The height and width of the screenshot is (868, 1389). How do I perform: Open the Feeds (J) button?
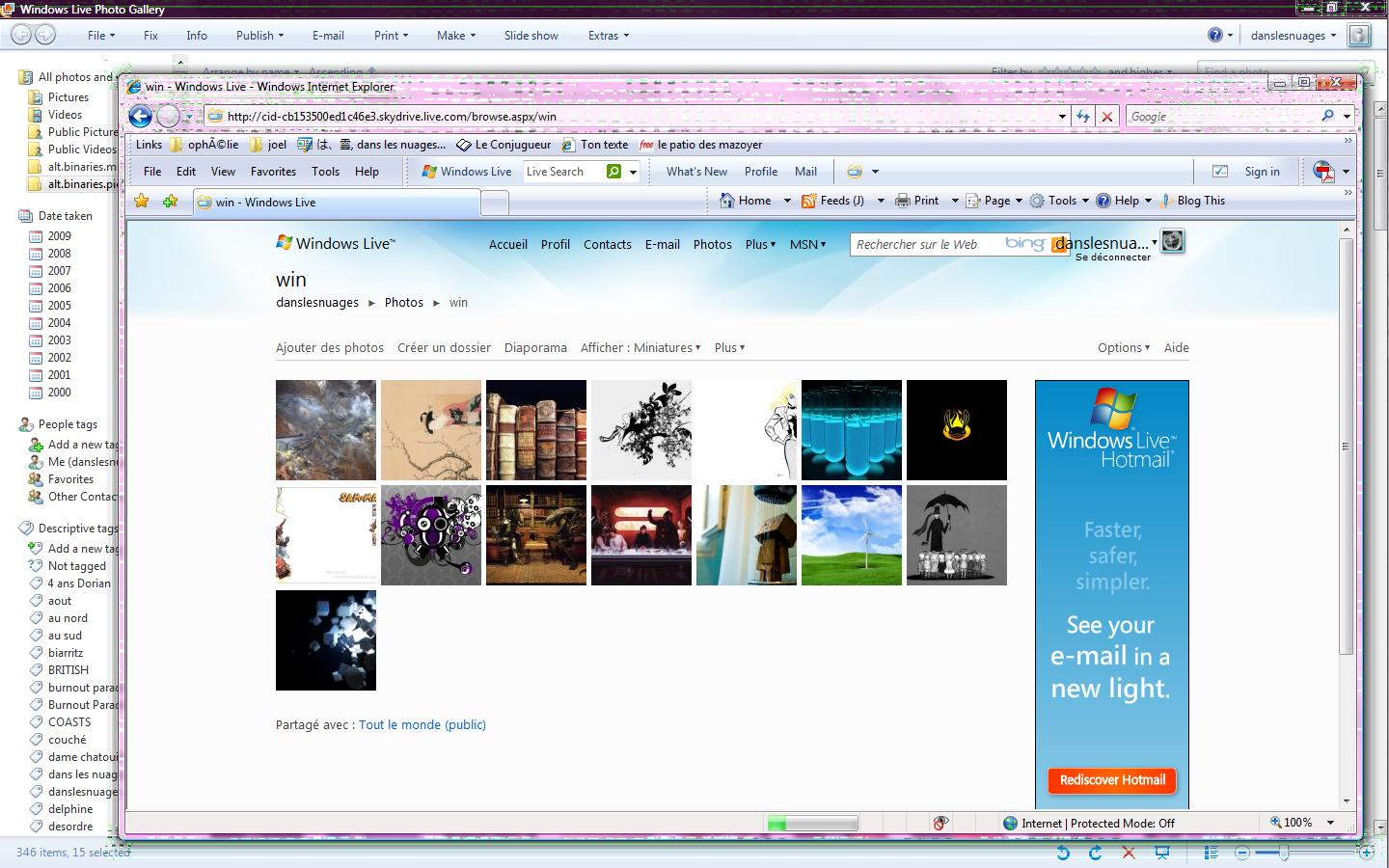coord(833,201)
